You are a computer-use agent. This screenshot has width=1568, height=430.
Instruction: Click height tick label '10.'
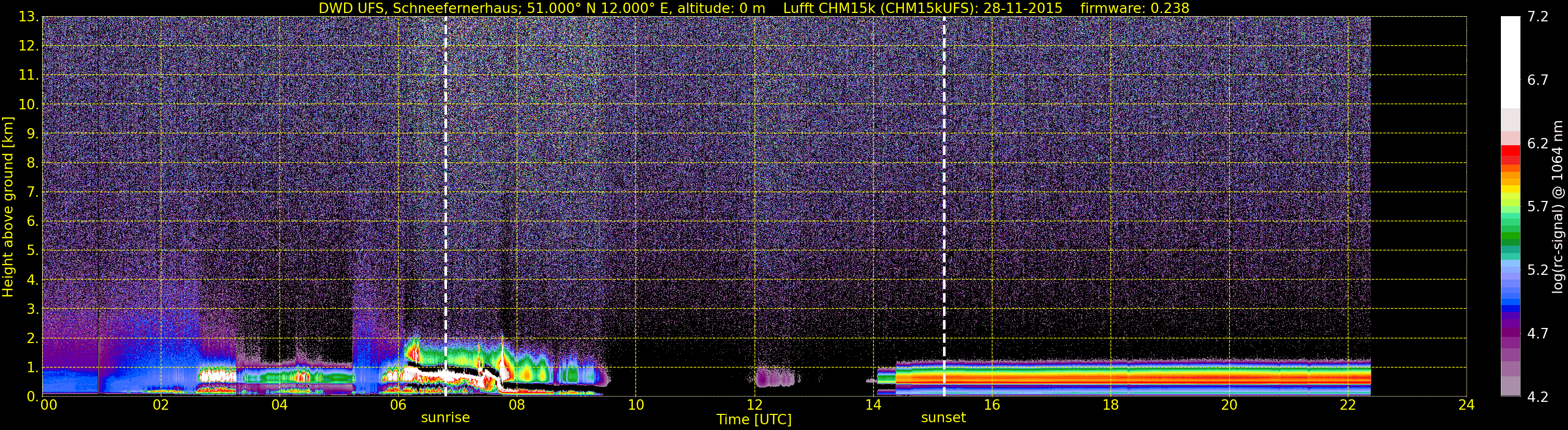click(29, 105)
